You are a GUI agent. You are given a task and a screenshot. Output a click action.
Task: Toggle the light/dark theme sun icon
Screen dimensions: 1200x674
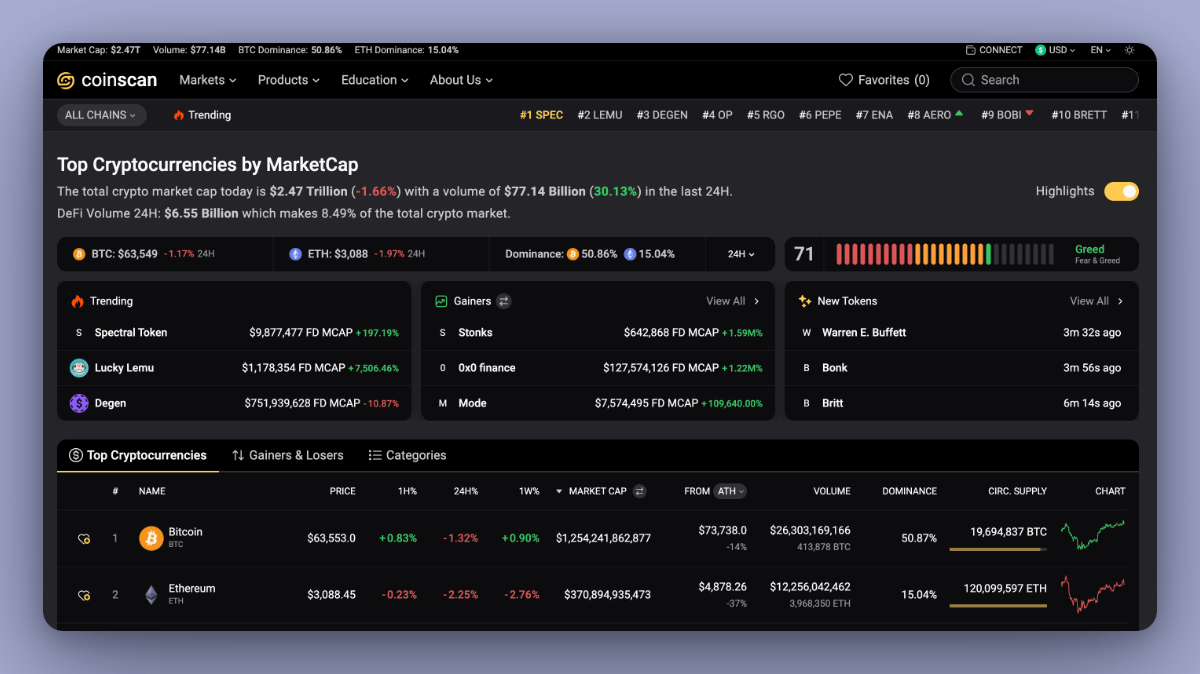coord(1130,50)
